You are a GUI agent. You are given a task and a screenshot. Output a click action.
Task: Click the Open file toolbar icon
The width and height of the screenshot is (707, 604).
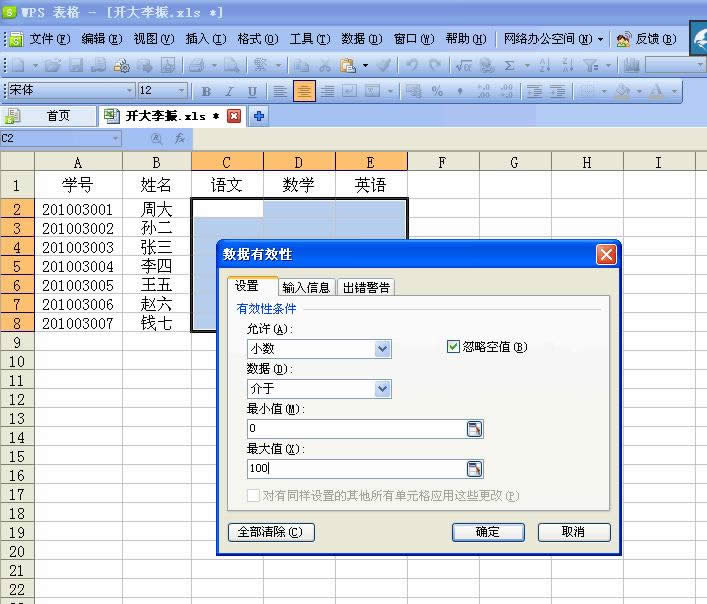53,66
